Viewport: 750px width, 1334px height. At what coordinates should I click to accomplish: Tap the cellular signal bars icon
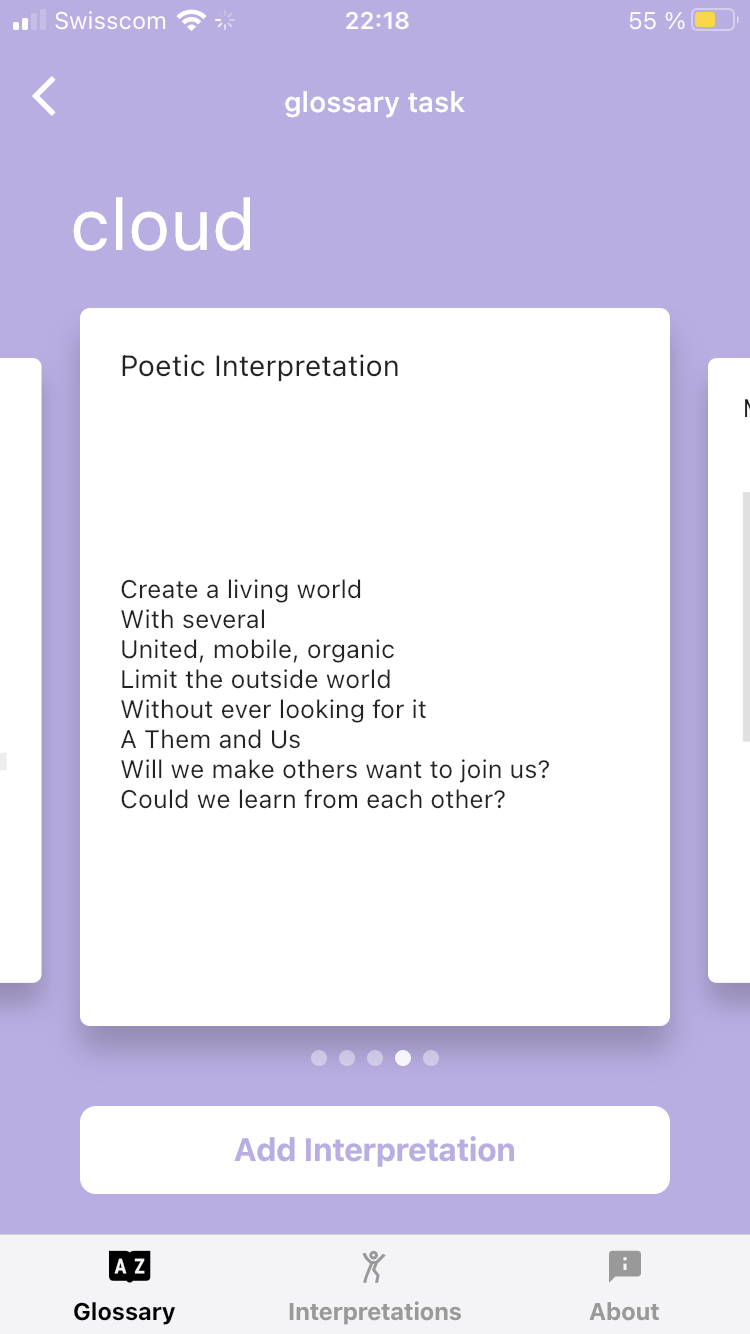click(x=29, y=20)
